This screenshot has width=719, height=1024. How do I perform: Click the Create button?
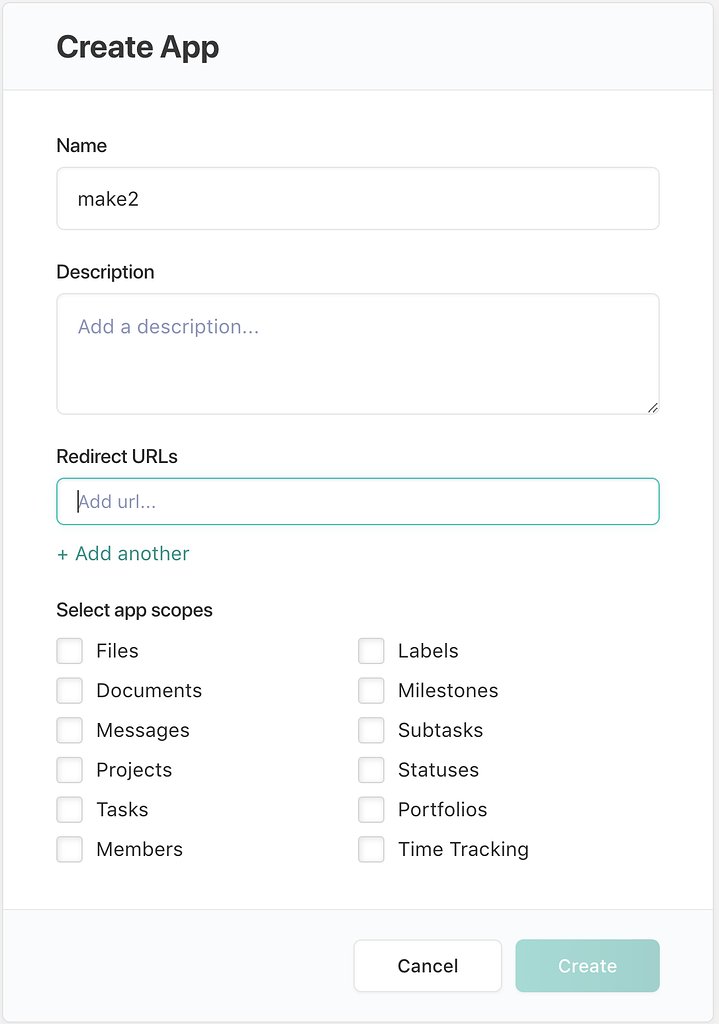(587, 966)
